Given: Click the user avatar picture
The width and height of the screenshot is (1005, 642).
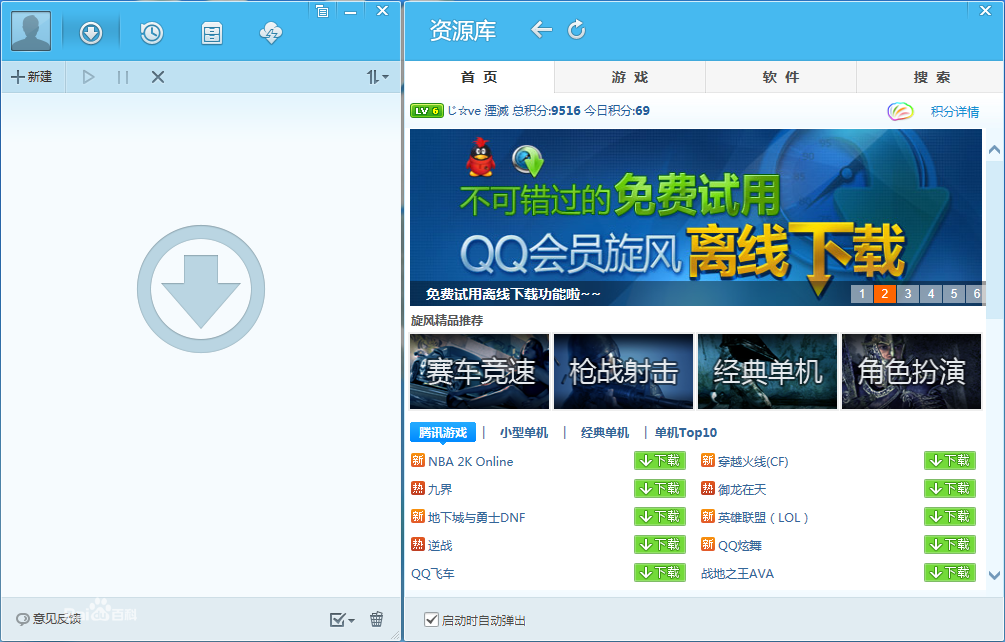Looking at the screenshot, I should click(x=30, y=31).
